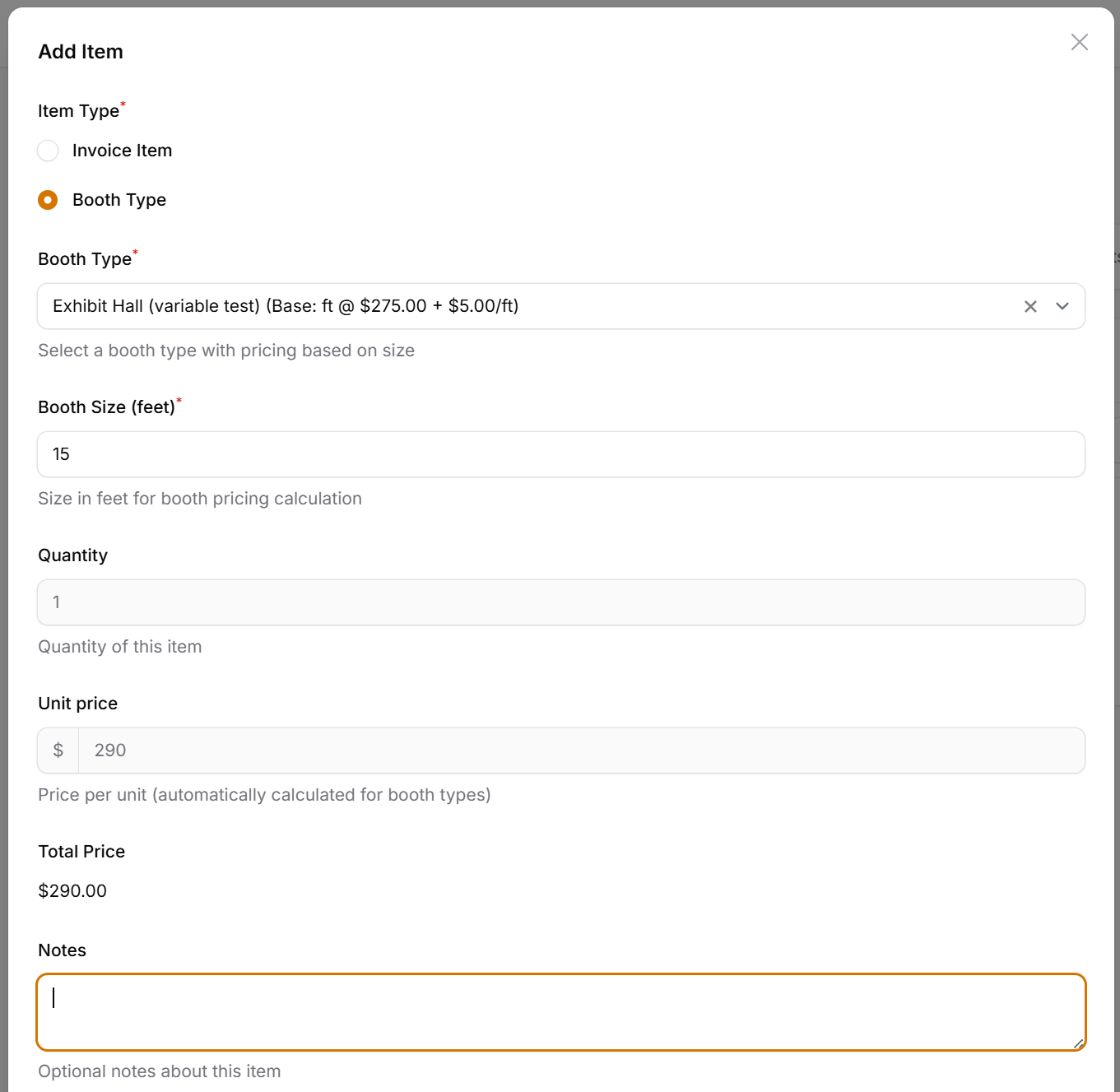Select the Booth Type radio button
The width and height of the screenshot is (1120, 1092).
tap(48, 200)
